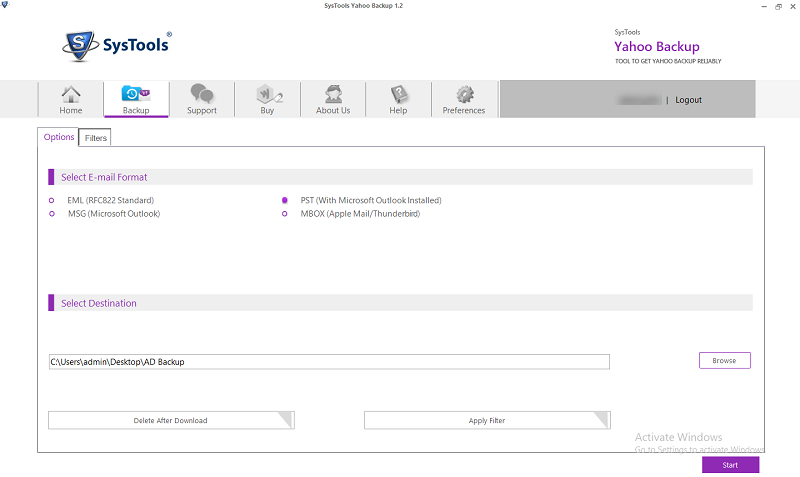Image resolution: width=800 pixels, height=477 pixels.
Task: Minimize the SysTools Yahoo Backup window
Action: [764, 6]
